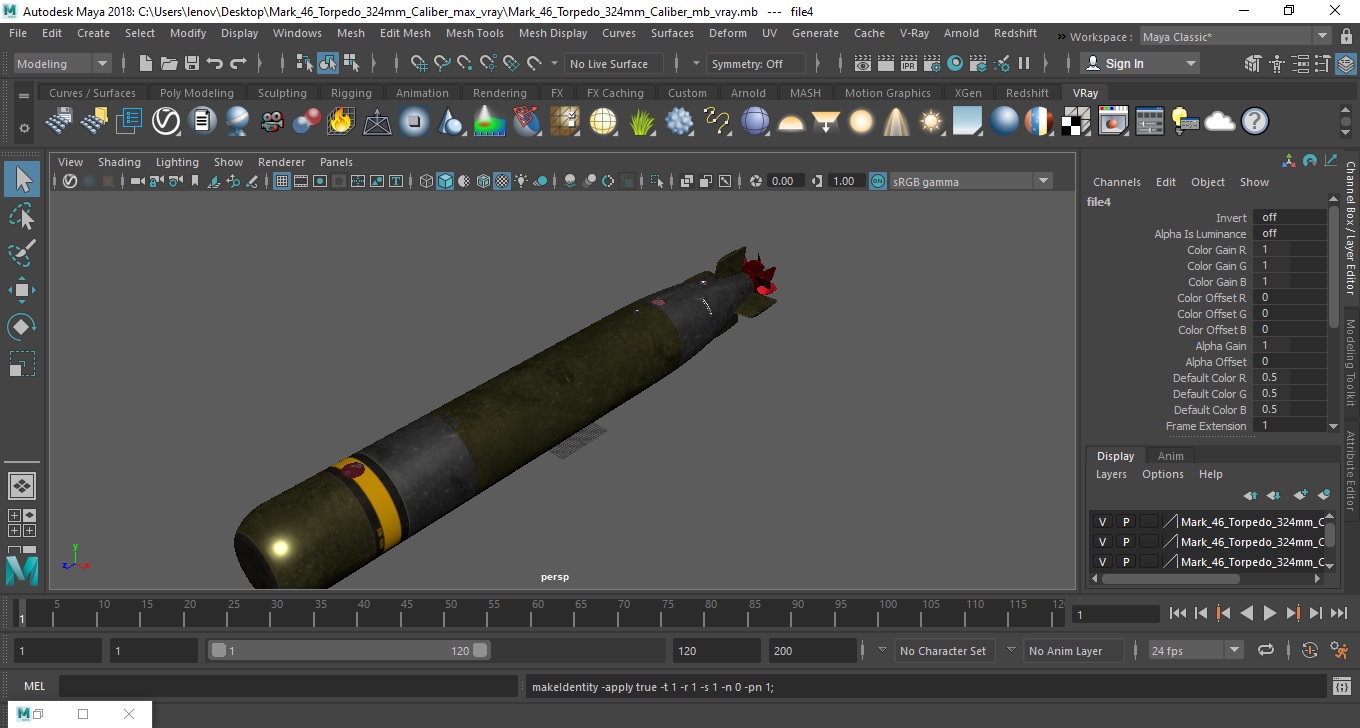
Task: Toggle the sRGB gamma color management button
Action: pos(877,181)
